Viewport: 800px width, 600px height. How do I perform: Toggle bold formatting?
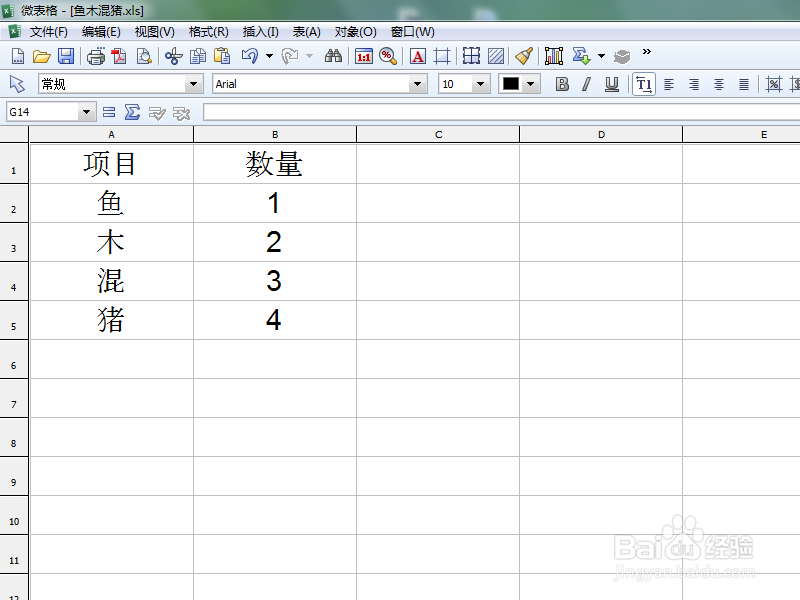[x=562, y=84]
